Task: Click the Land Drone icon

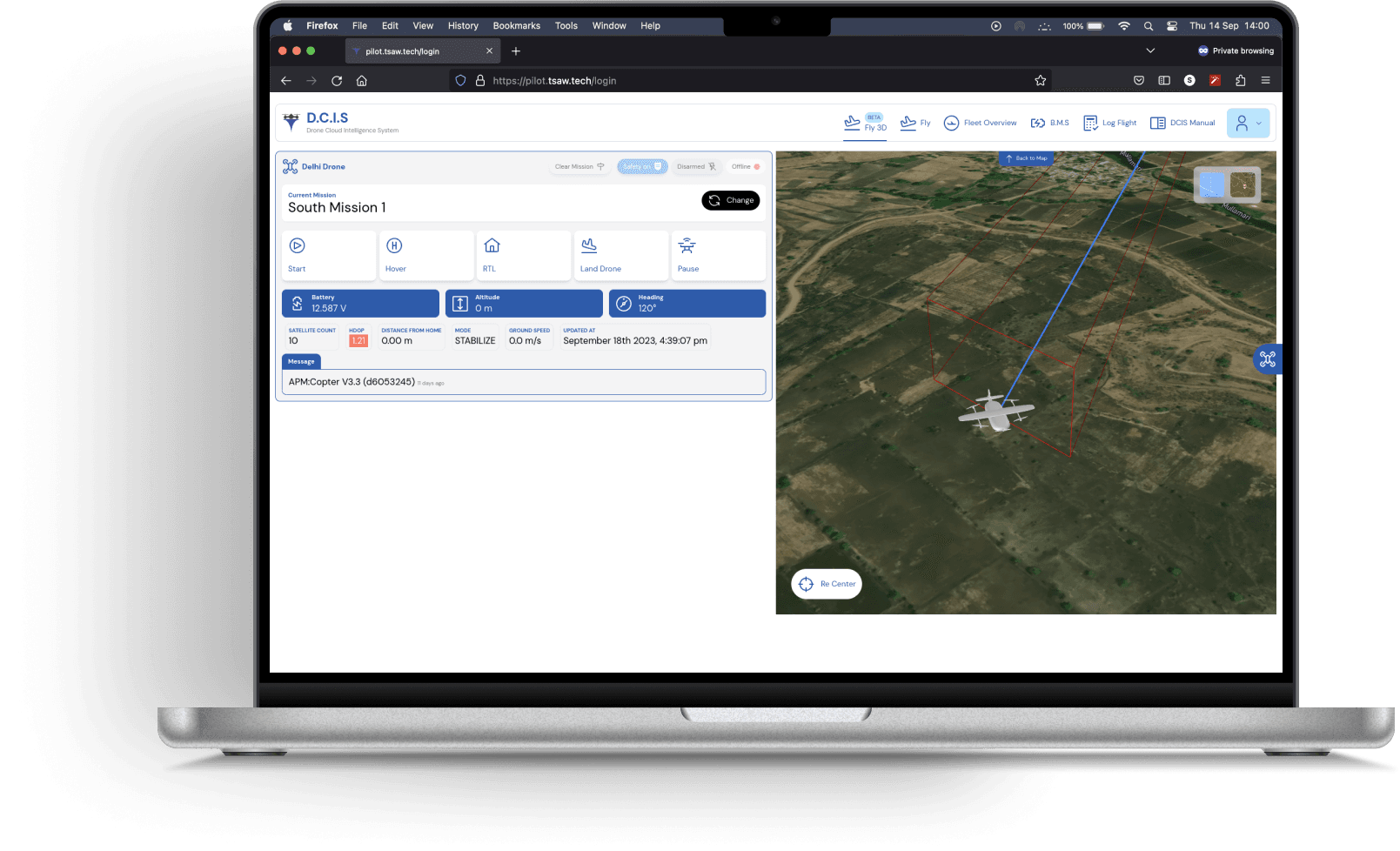Action: coord(589,246)
